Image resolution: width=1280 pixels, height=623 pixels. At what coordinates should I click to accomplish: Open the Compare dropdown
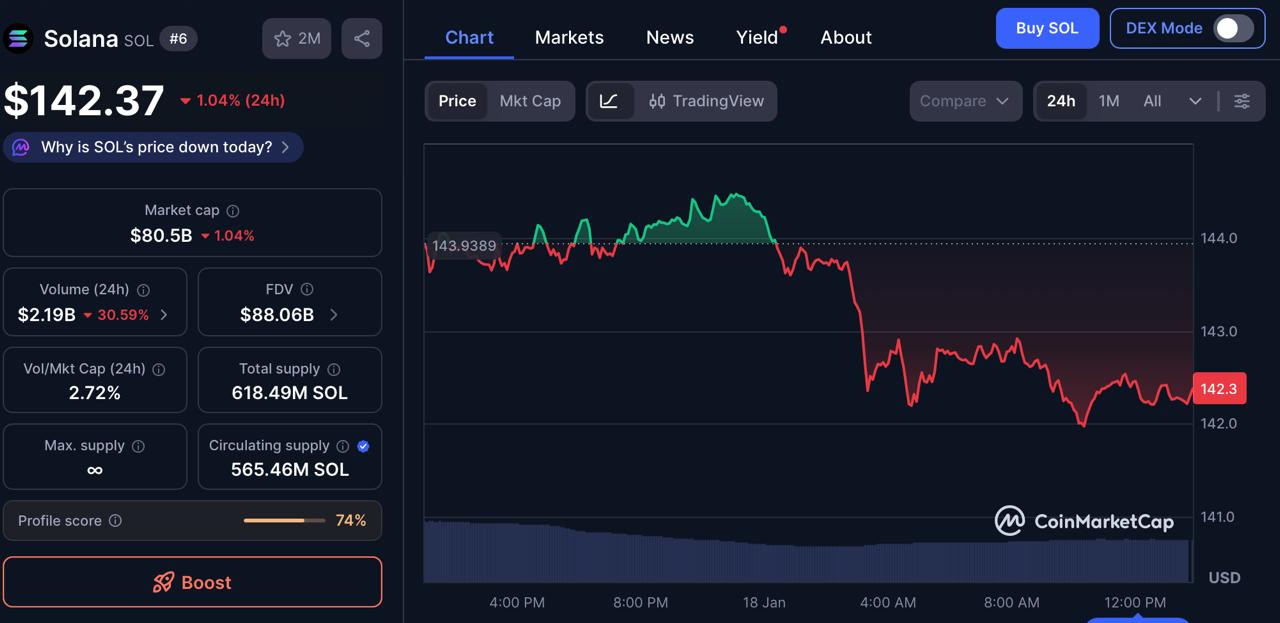click(x=964, y=101)
